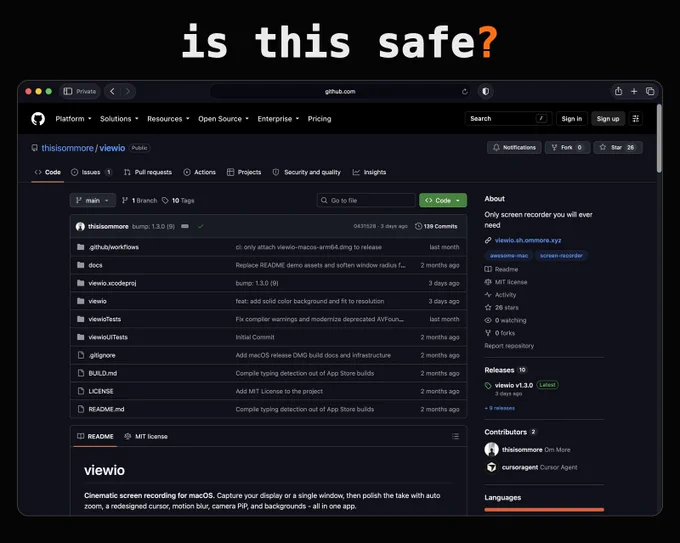Focus the GitHub Search field
Screen dimensions: 680x543
point(508,119)
